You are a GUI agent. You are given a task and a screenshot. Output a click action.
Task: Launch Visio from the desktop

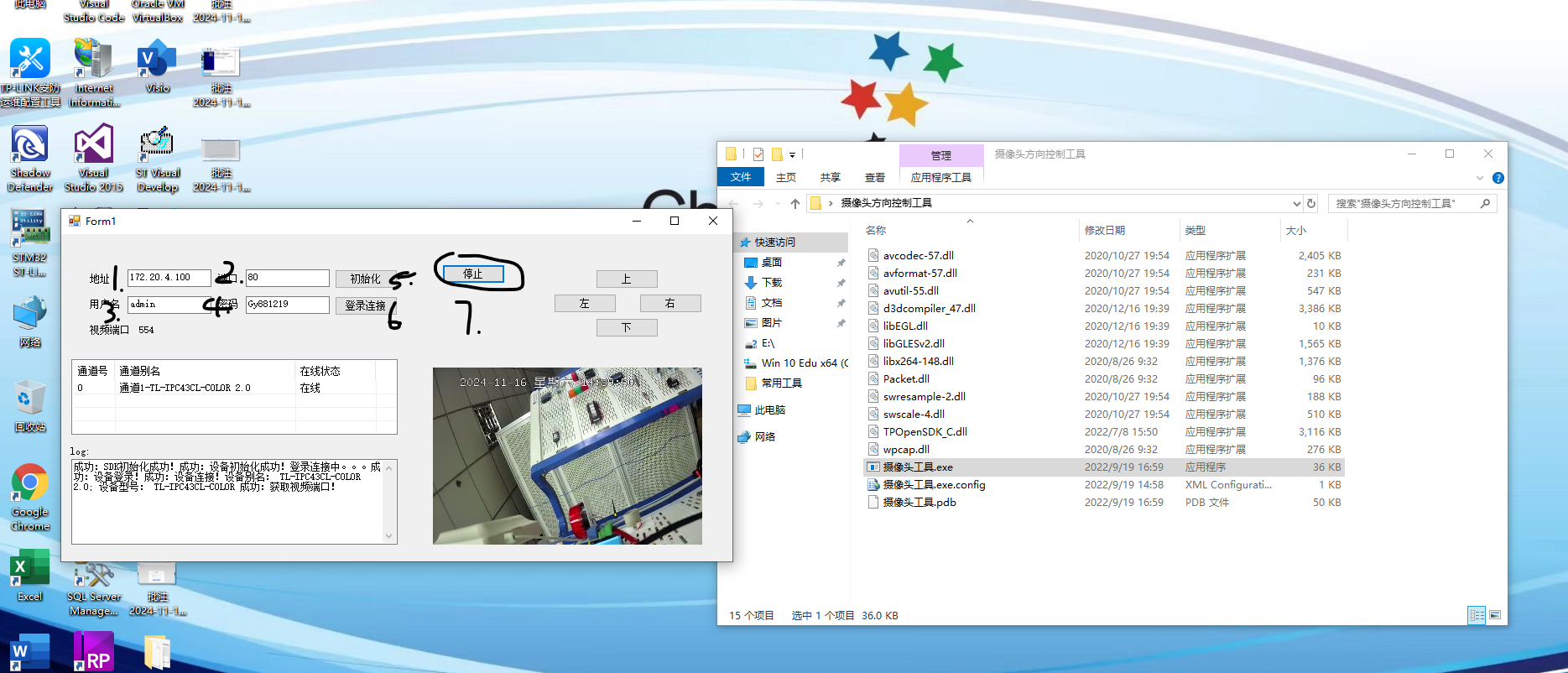[x=157, y=65]
